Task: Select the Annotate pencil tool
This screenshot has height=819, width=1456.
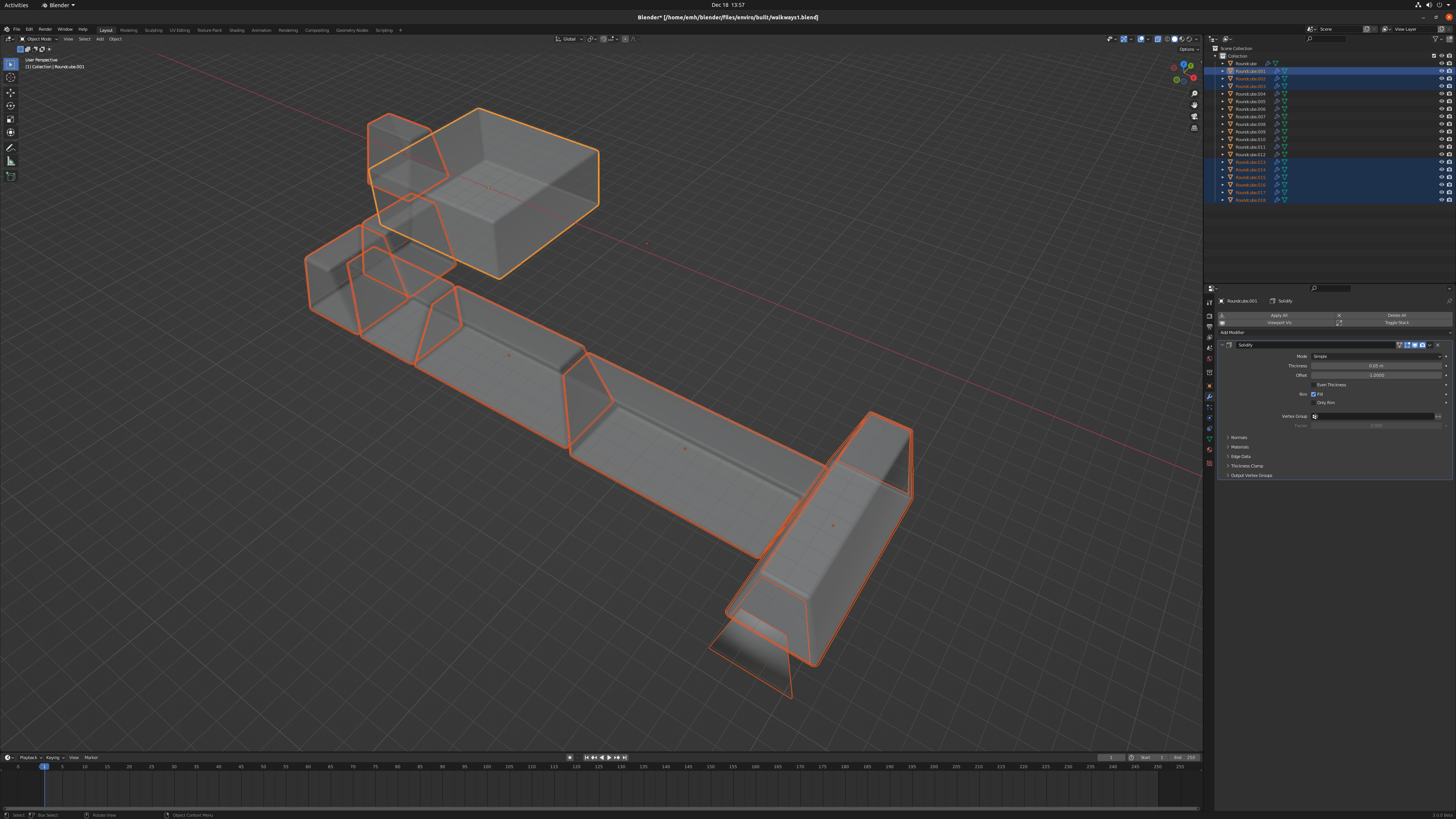Action: click(x=11, y=148)
